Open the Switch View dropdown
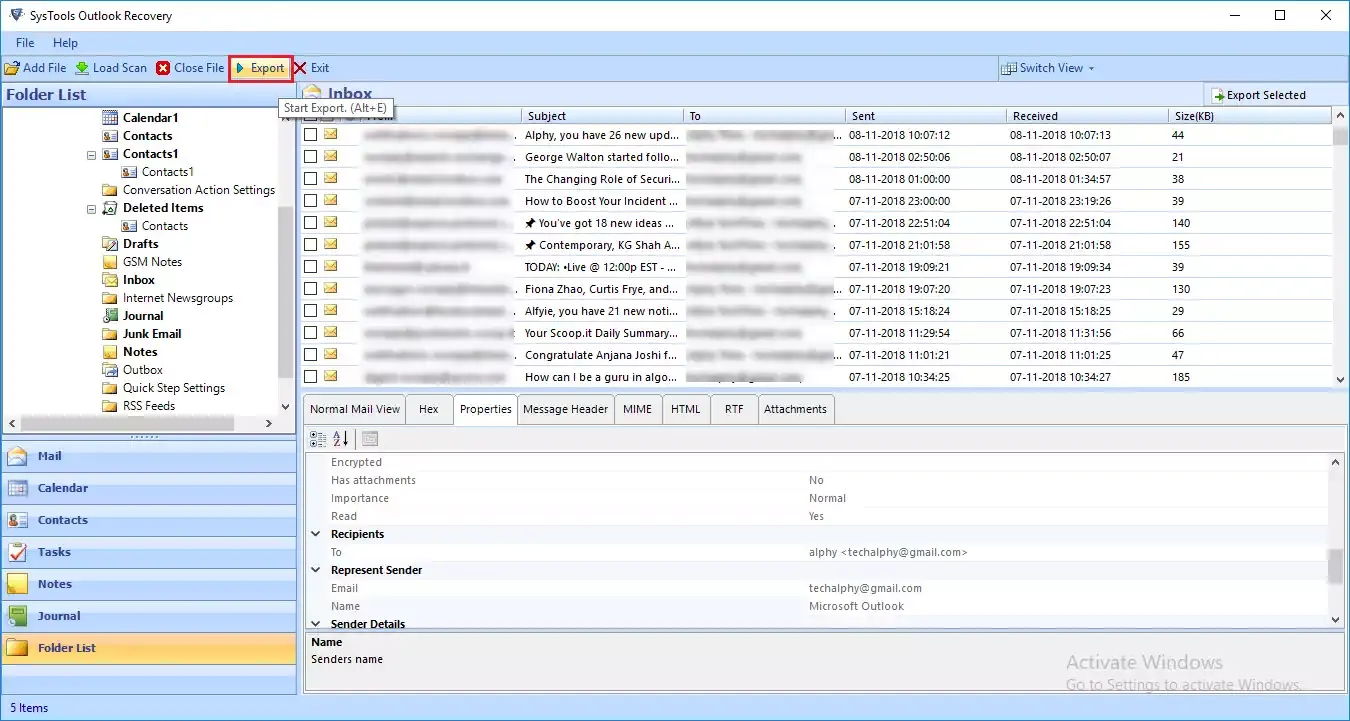This screenshot has width=1350, height=721. 1049,68
